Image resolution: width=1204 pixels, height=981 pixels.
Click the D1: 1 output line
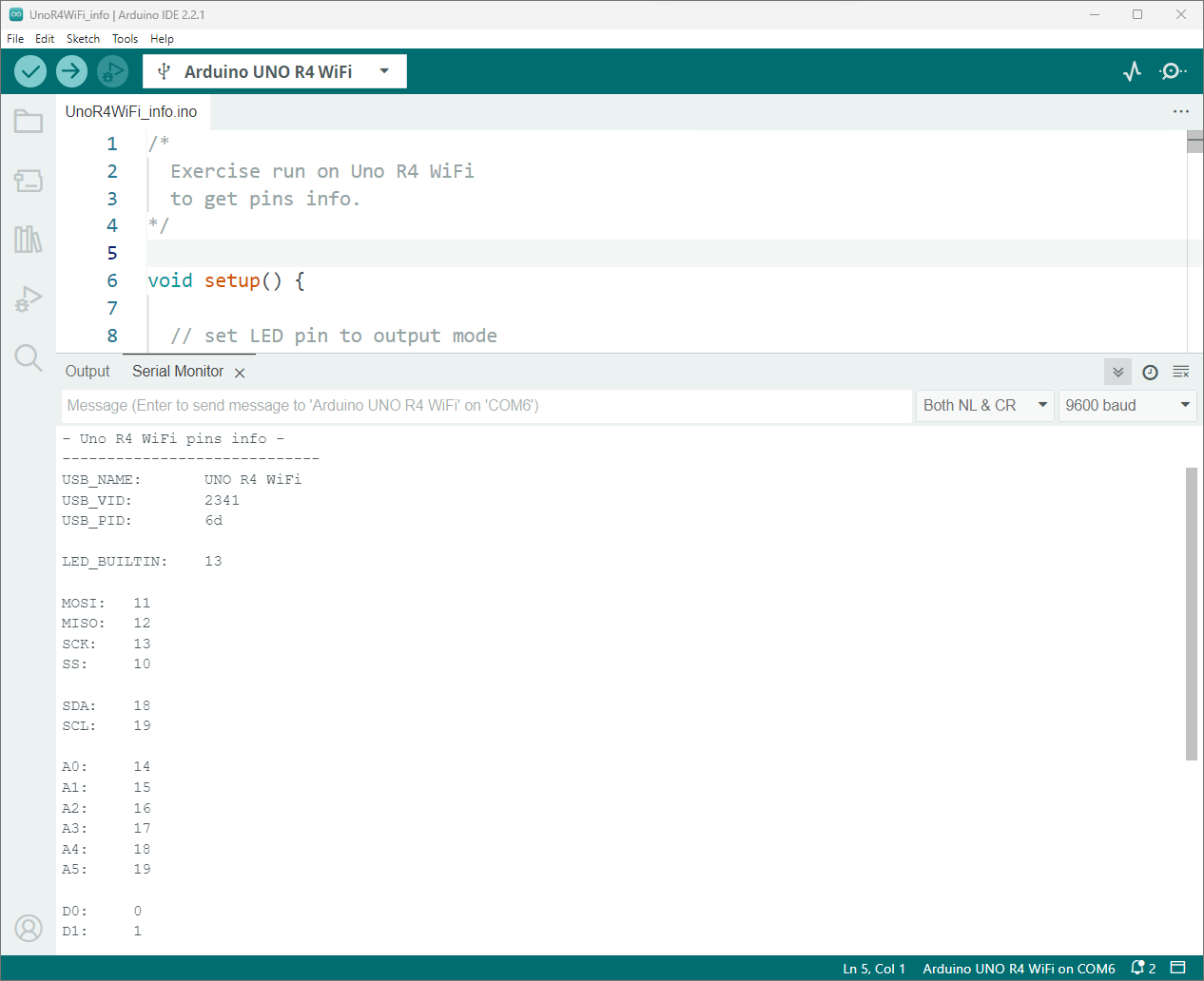click(x=102, y=931)
